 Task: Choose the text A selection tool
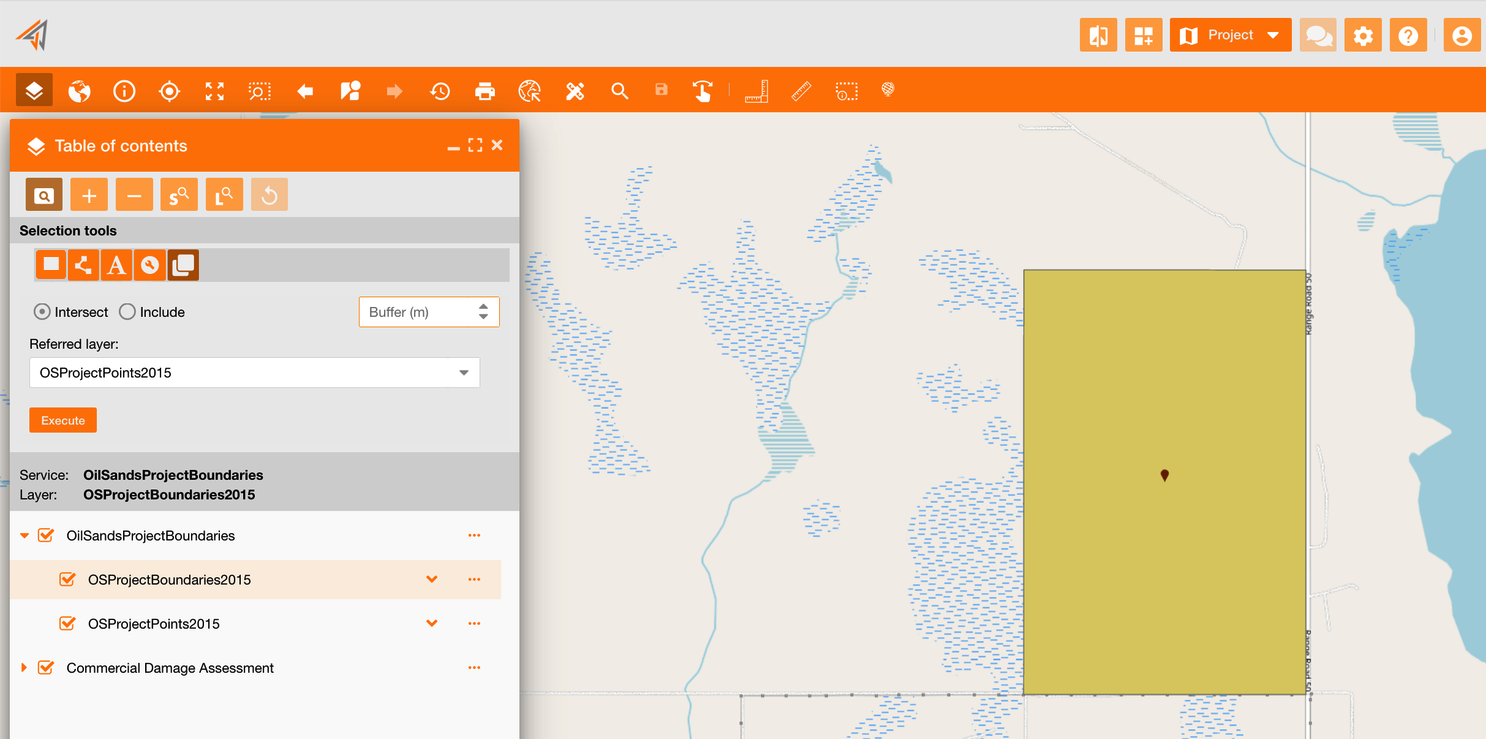tap(117, 265)
